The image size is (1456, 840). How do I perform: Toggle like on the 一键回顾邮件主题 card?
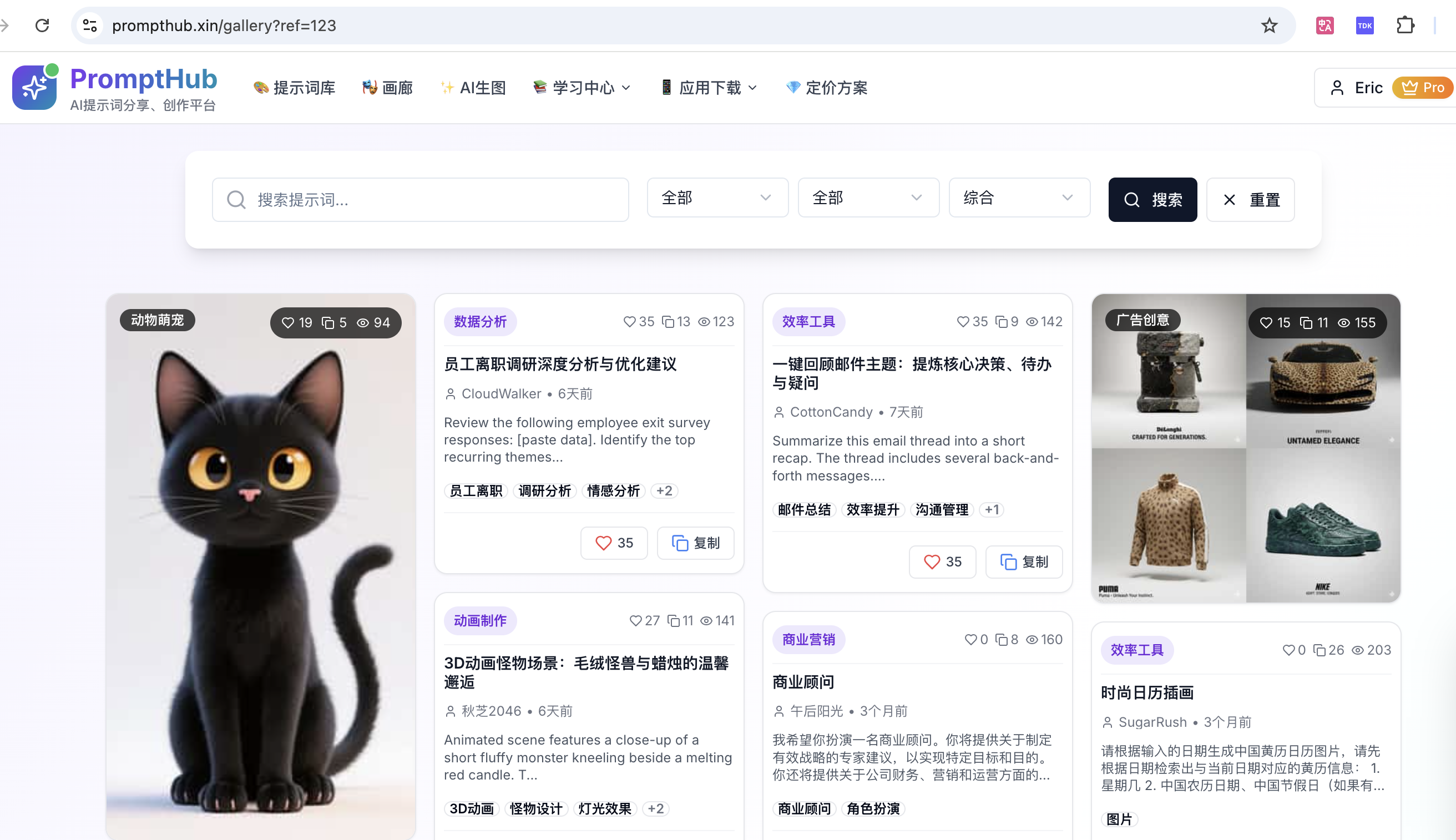942,561
